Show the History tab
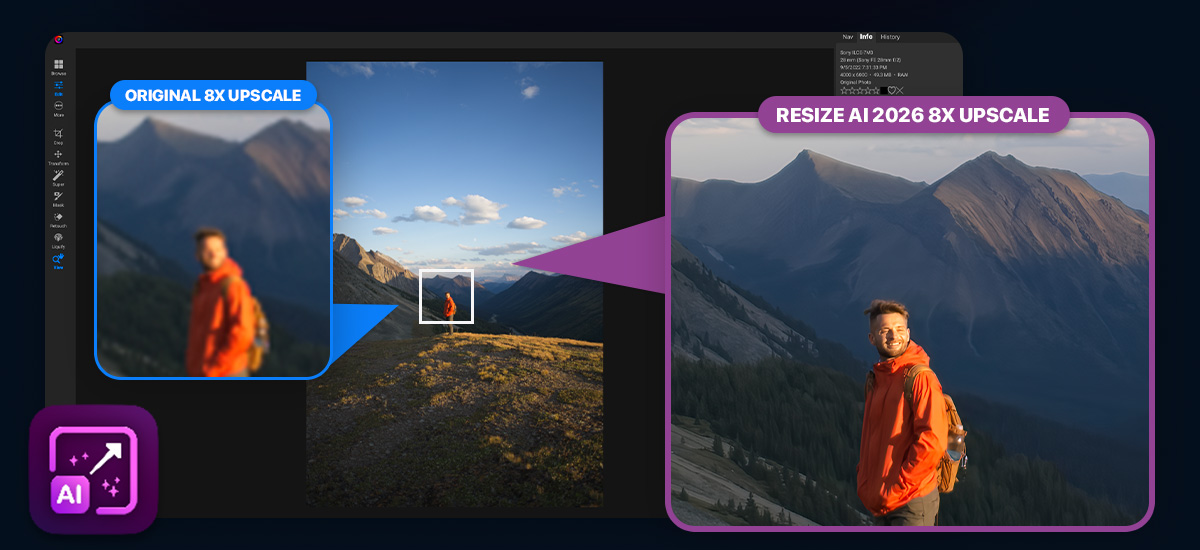The height and width of the screenshot is (550, 1200). pos(889,37)
